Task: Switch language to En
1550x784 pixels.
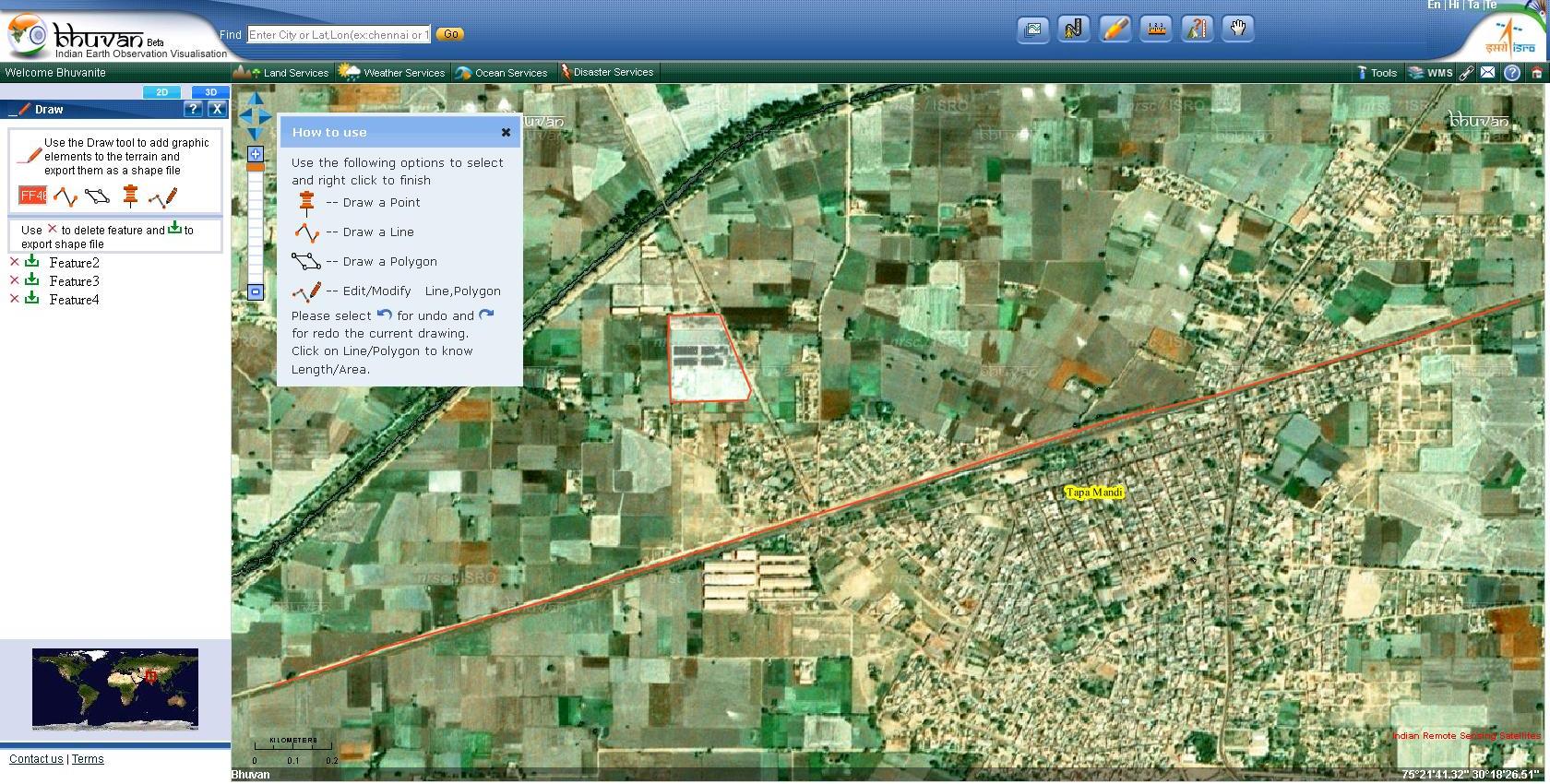Action: (1434, 5)
